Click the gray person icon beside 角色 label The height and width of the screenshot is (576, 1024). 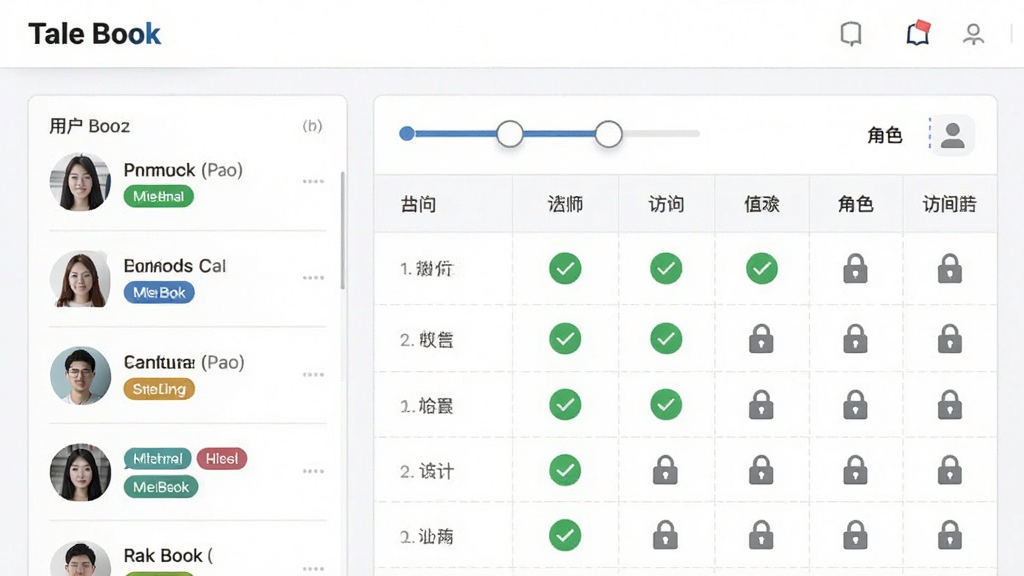pos(953,135)
